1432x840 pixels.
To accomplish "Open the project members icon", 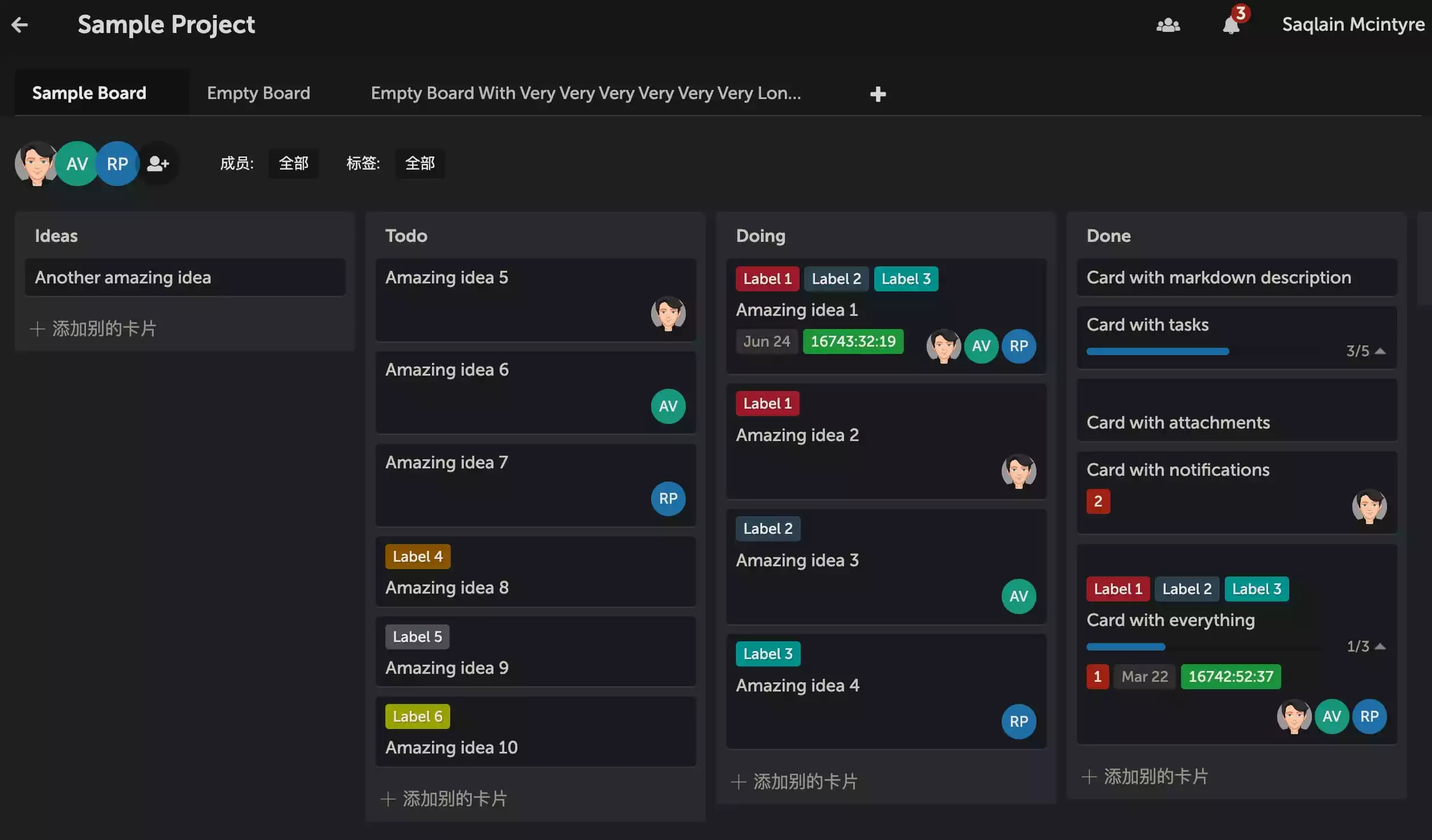I will [x=1168, y=25].
